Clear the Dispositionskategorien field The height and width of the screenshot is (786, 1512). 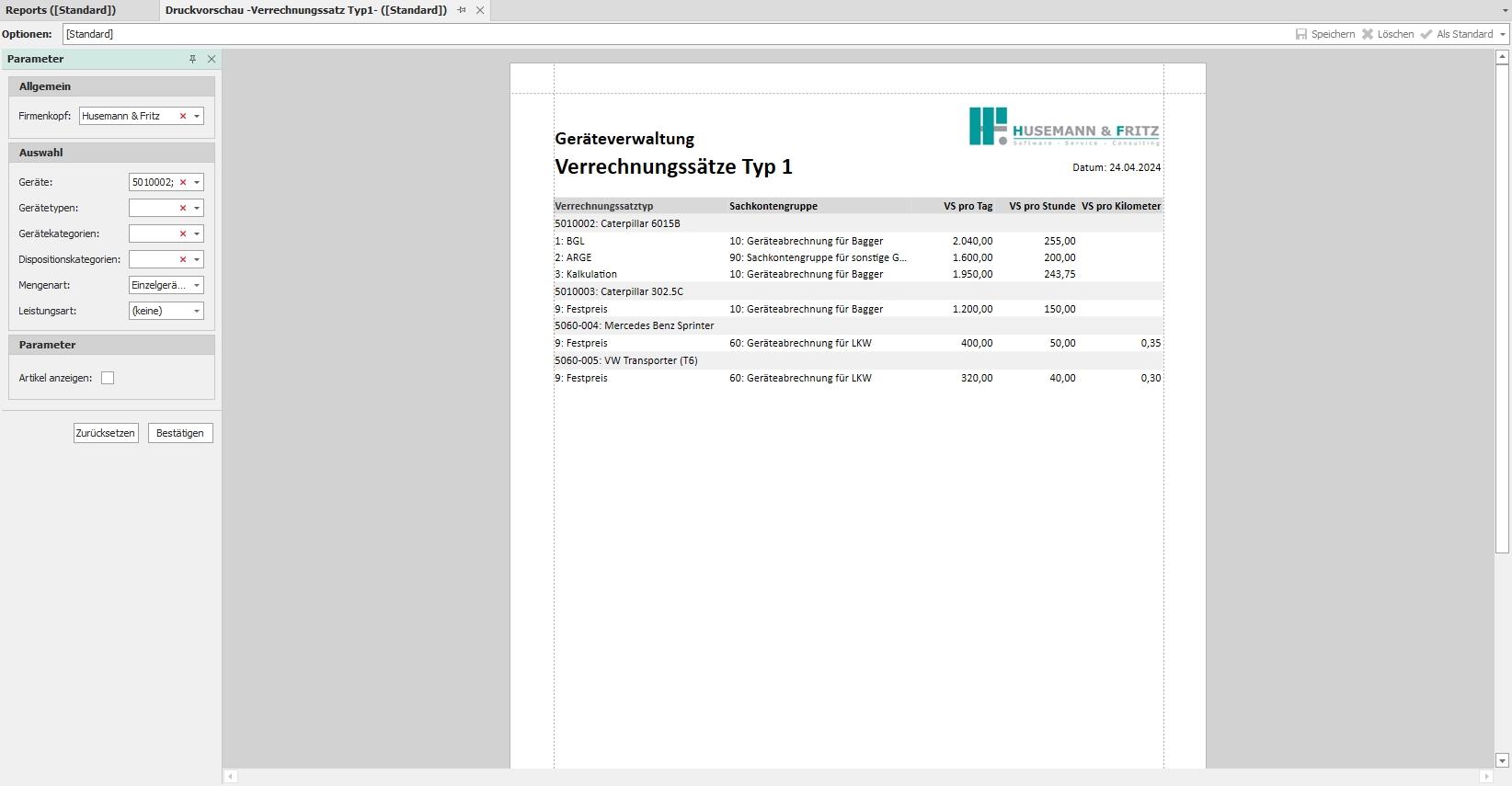[183, 259]
